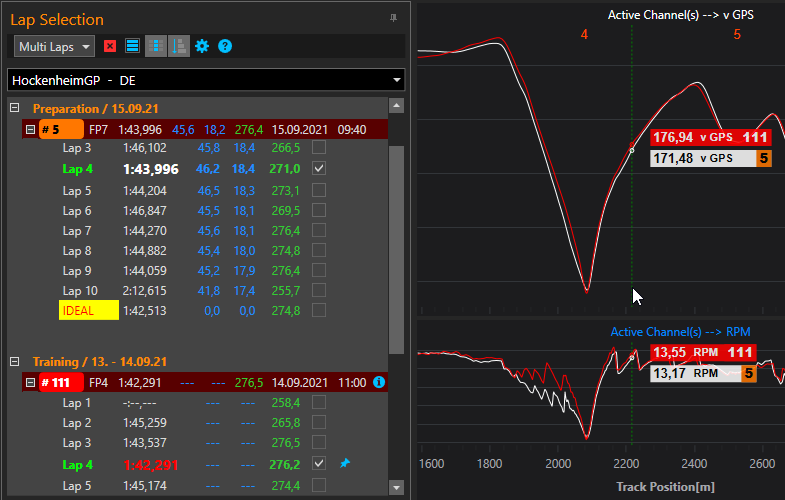
Task: Open the Multi Laps dropdown
Action: click(55, 46)
